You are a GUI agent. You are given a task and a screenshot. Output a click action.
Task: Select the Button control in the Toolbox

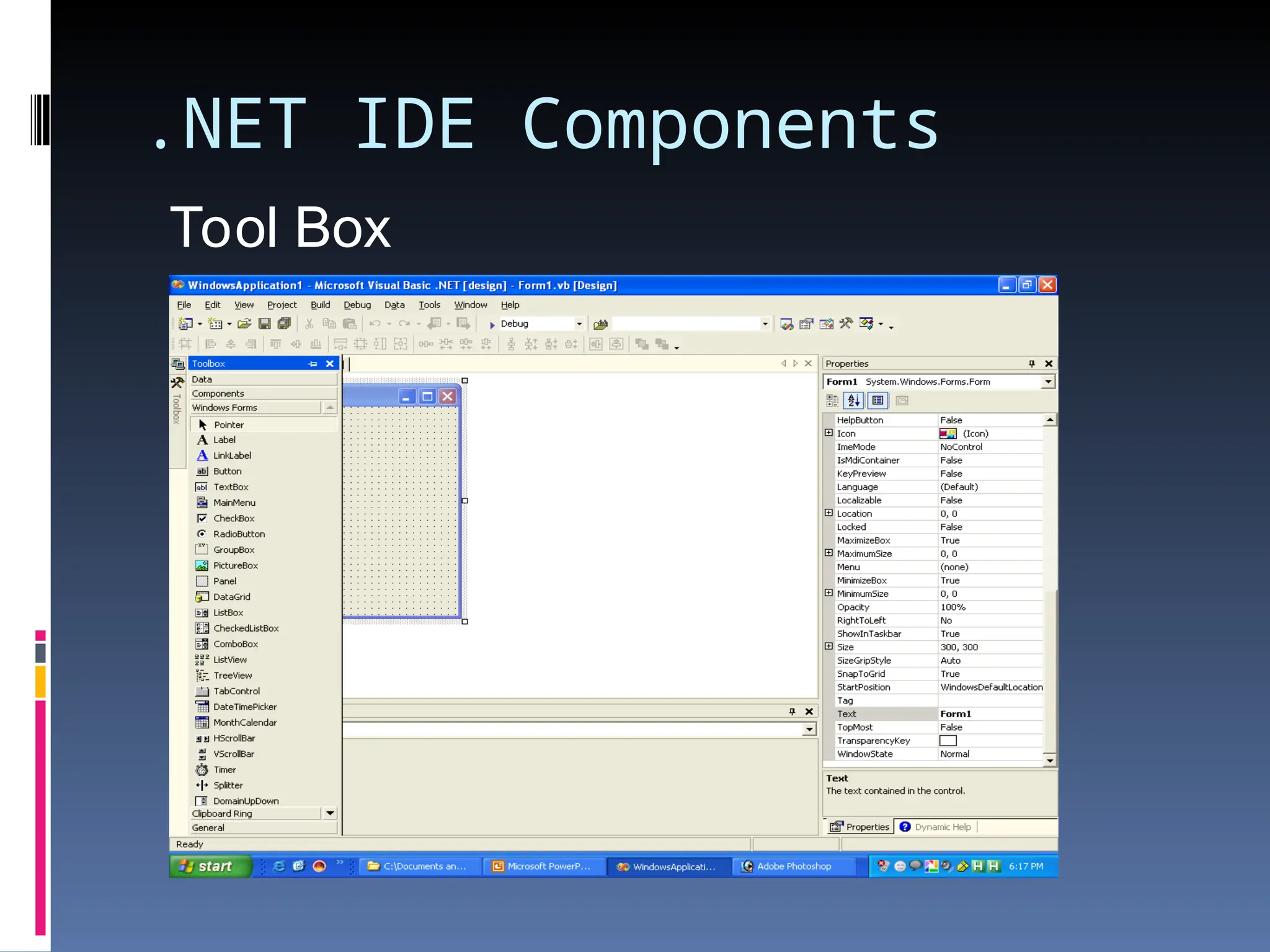[265, 471]
